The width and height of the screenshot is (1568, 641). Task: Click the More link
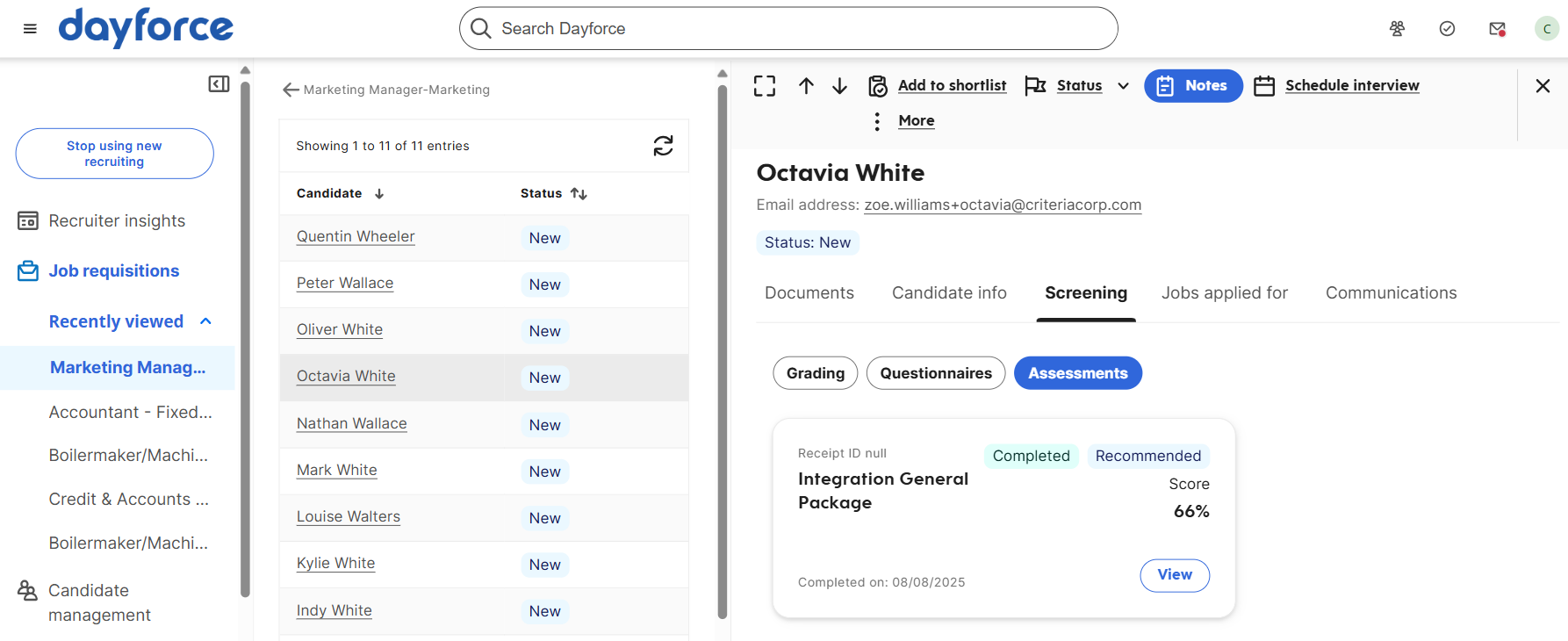pos(917,121)
